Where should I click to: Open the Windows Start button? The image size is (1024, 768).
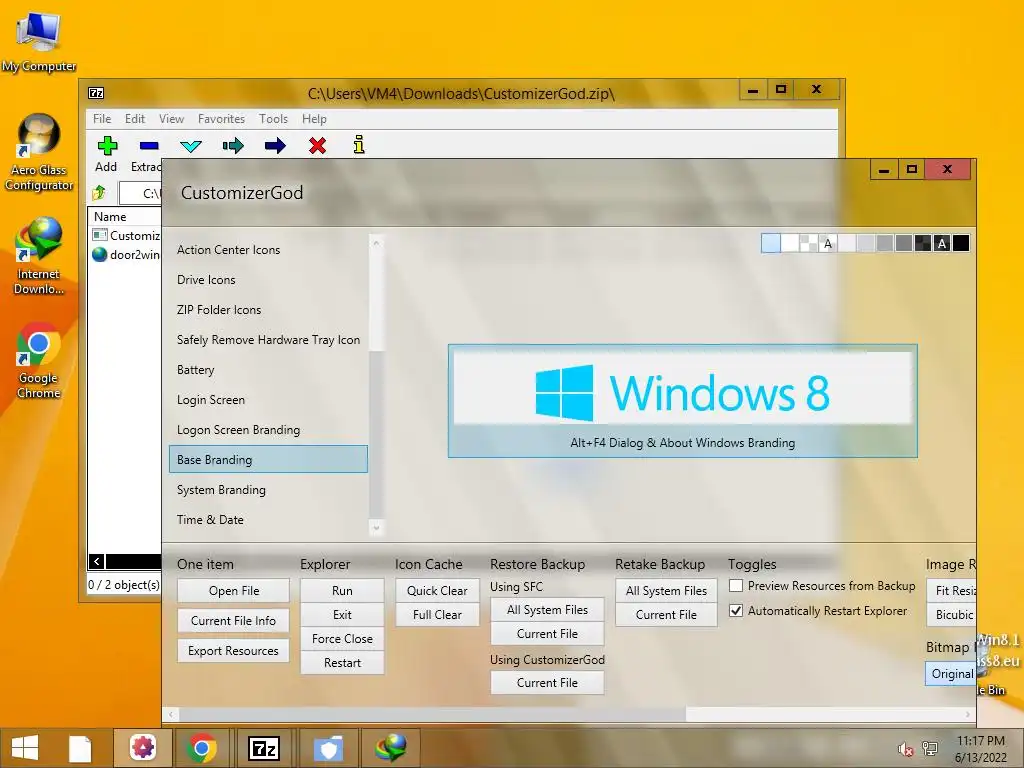point(25,748)
